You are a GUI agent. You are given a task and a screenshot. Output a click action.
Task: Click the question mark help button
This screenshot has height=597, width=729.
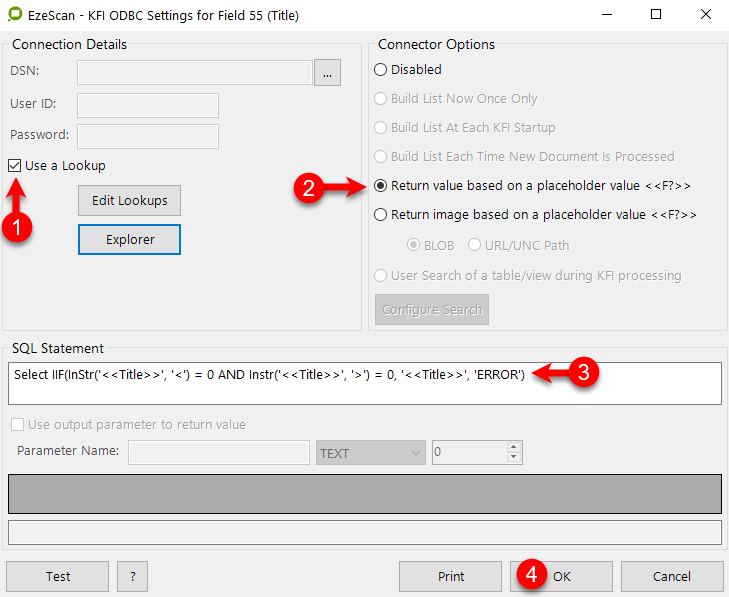pos(132,576)
